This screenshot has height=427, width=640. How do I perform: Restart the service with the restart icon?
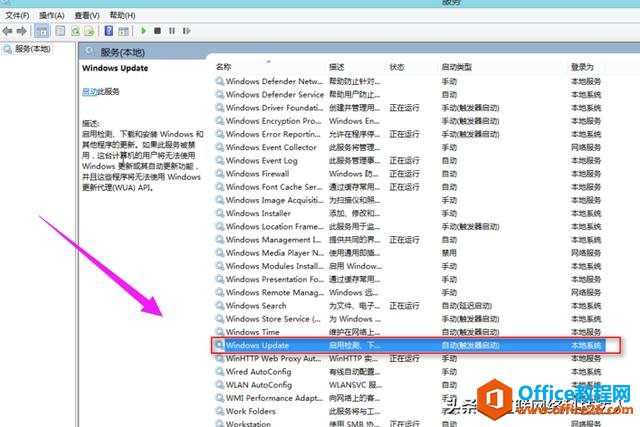187,31
